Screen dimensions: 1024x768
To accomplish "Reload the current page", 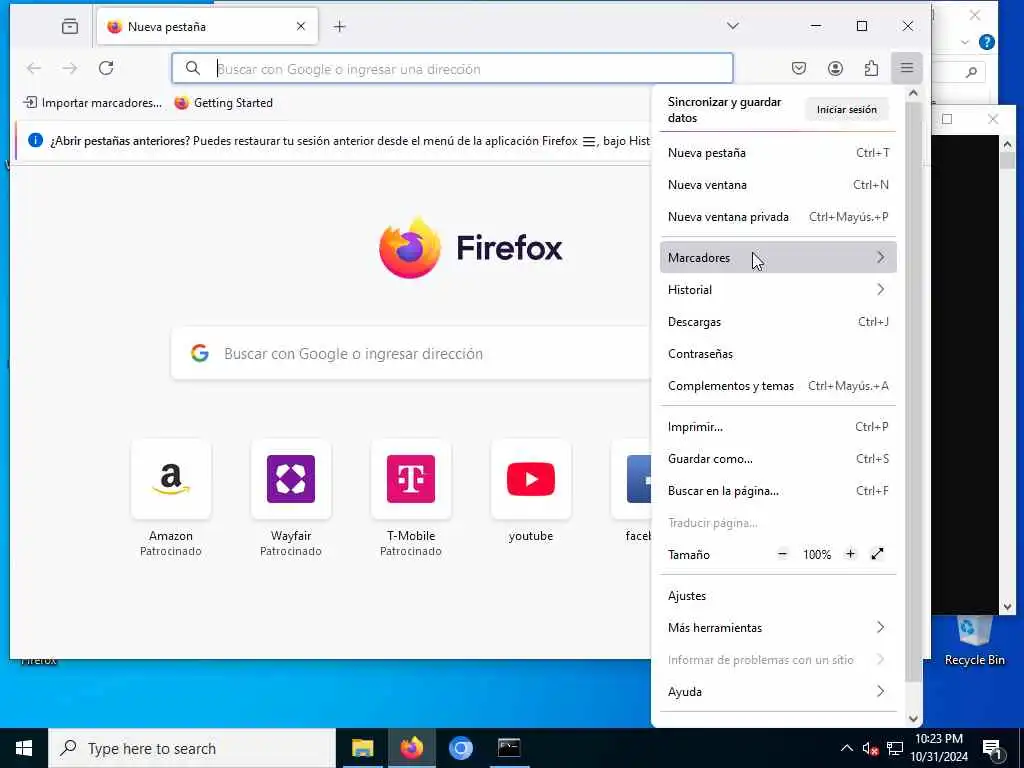I will (x=106, y=68).
